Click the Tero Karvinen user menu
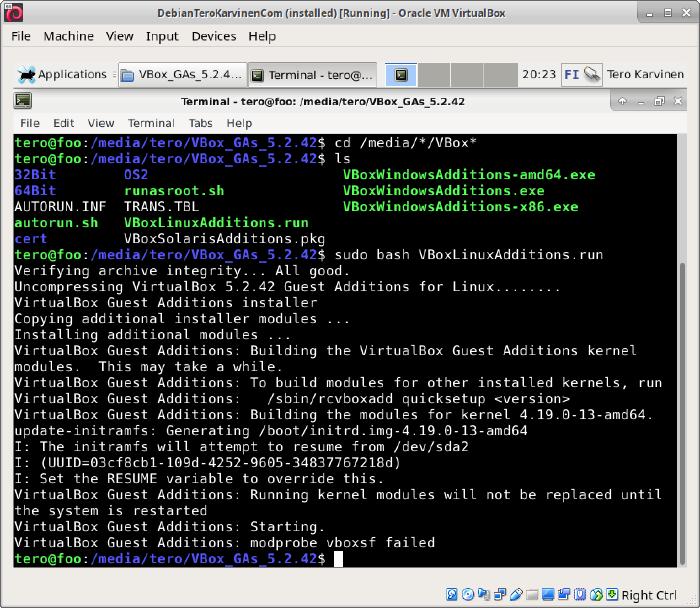This screenshot has width=700, height=608. [x=644, y=74]
